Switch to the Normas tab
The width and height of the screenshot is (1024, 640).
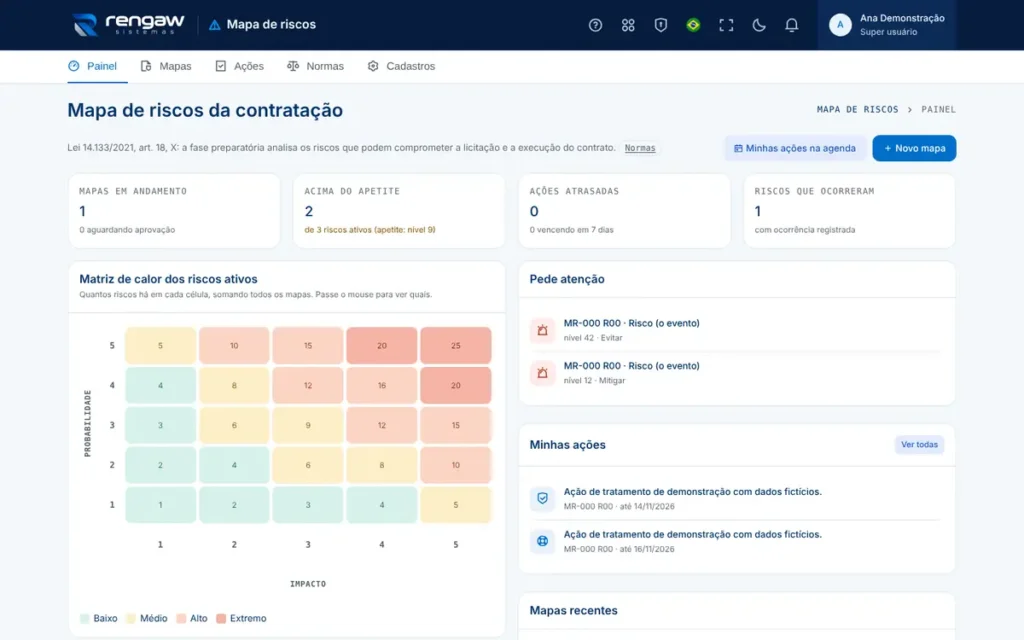pyautogui.click(x=315, y=66)
